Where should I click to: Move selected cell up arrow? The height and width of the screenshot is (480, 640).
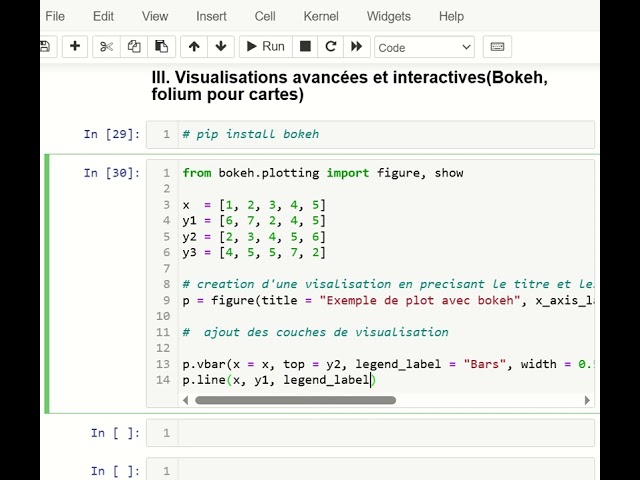click(194, 47)
